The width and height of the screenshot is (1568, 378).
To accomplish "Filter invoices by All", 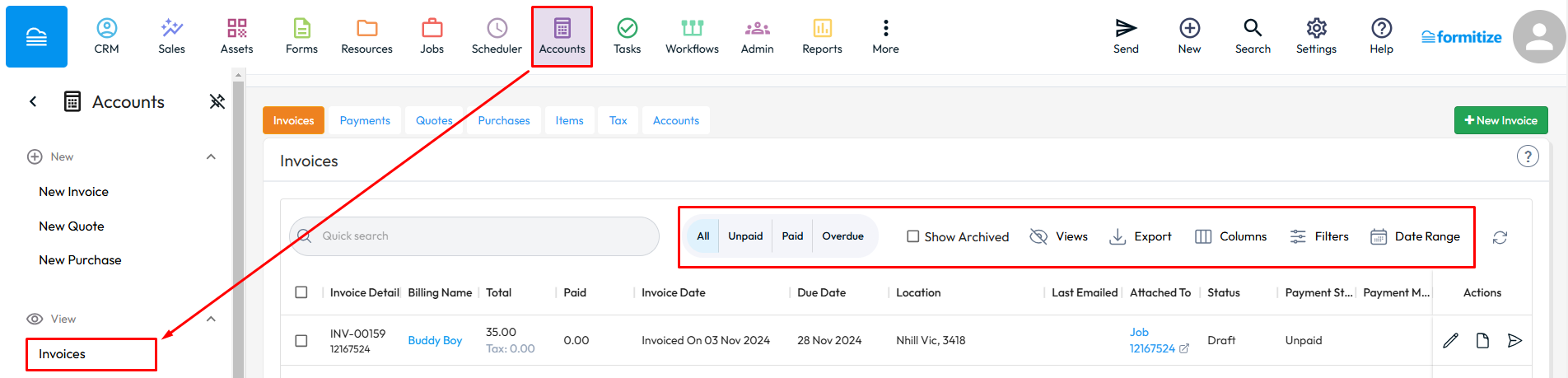I will tap(702, 236).
